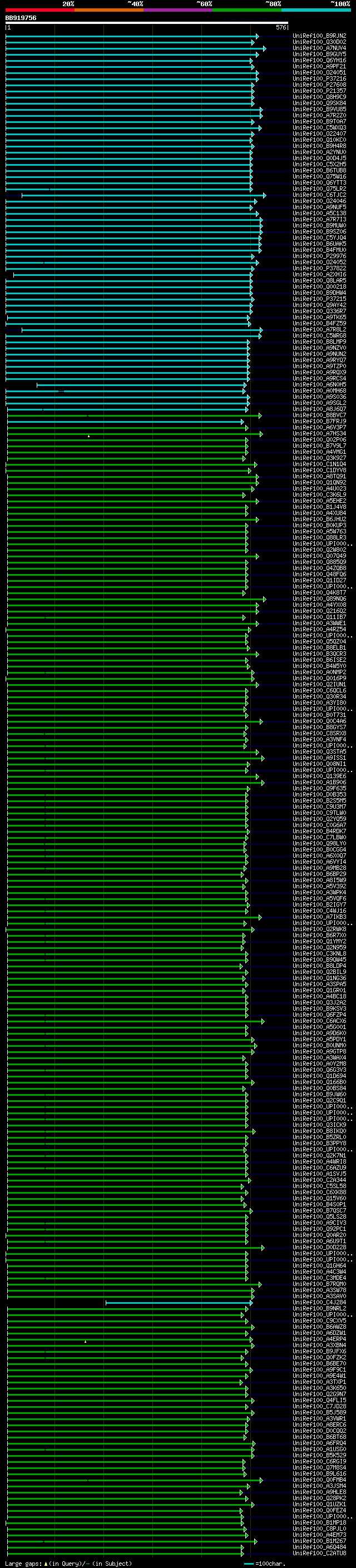Viewport: 356px width, 1568px height.
Task: Click the green ~80% identity legend segment
Action: point(247,10)
